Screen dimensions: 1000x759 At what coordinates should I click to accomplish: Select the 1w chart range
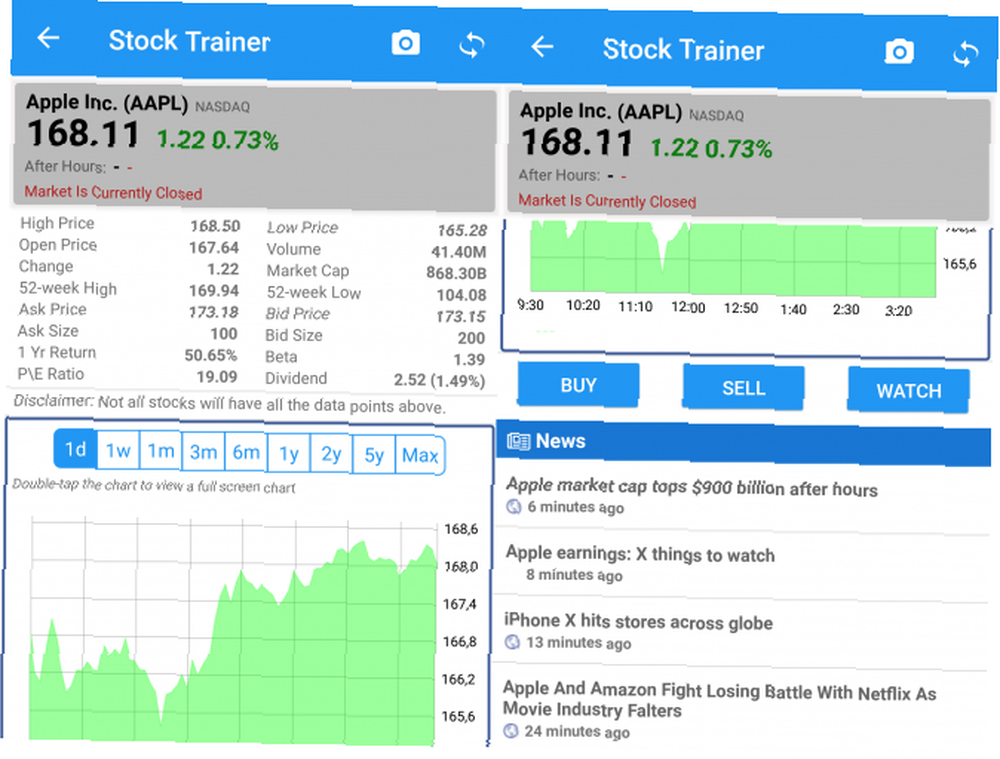(118, 450)
